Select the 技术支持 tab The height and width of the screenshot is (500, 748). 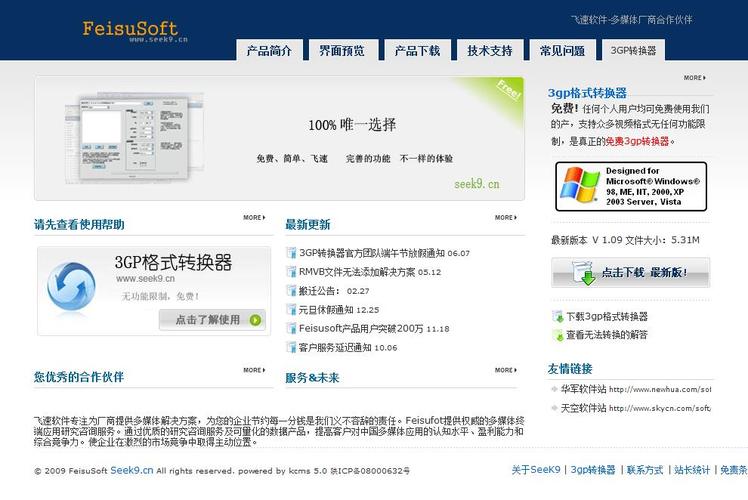(490, 50)
